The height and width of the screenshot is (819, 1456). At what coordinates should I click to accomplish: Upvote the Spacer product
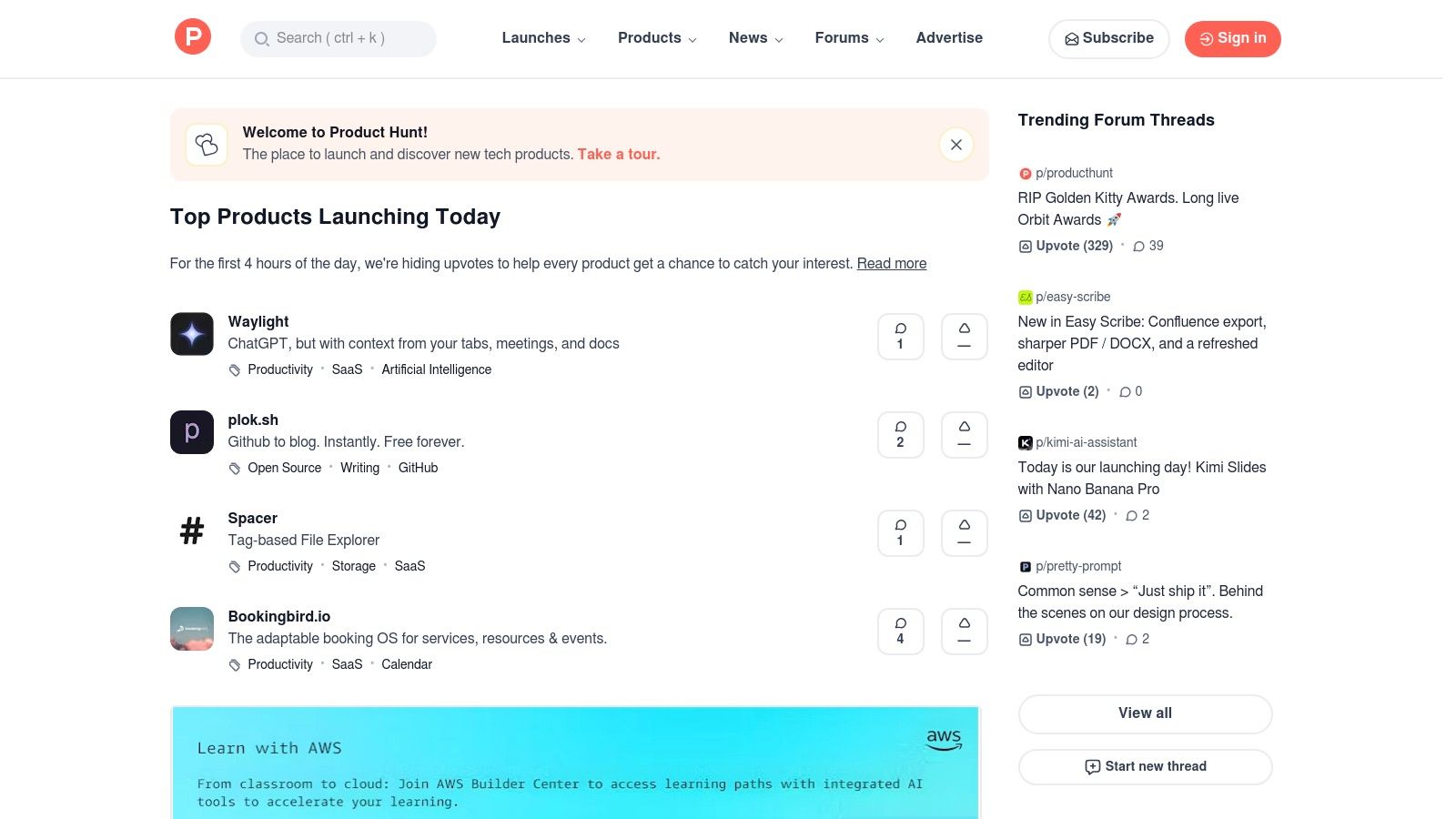(965, 533)
